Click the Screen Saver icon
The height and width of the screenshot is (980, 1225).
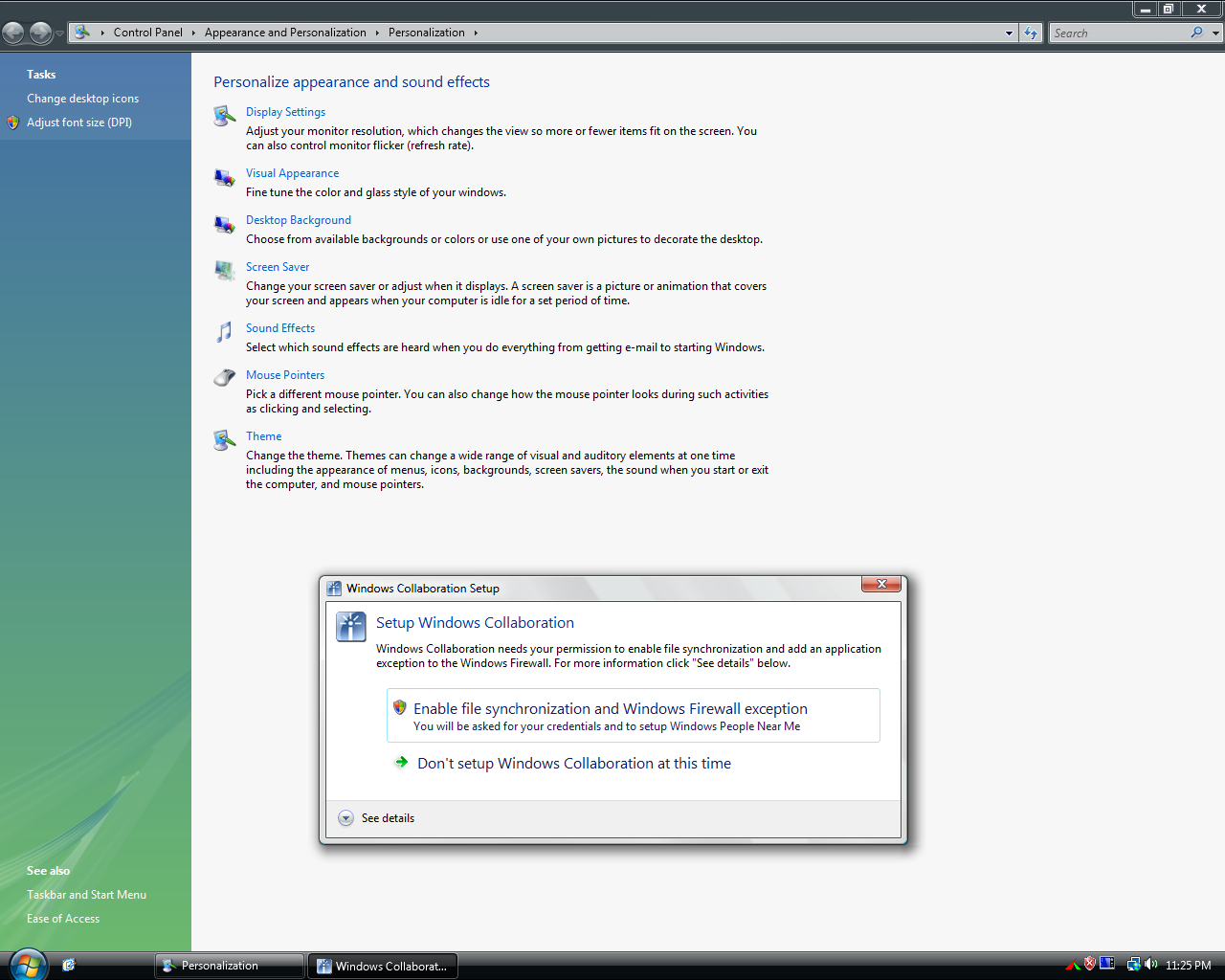pos(224,271)
